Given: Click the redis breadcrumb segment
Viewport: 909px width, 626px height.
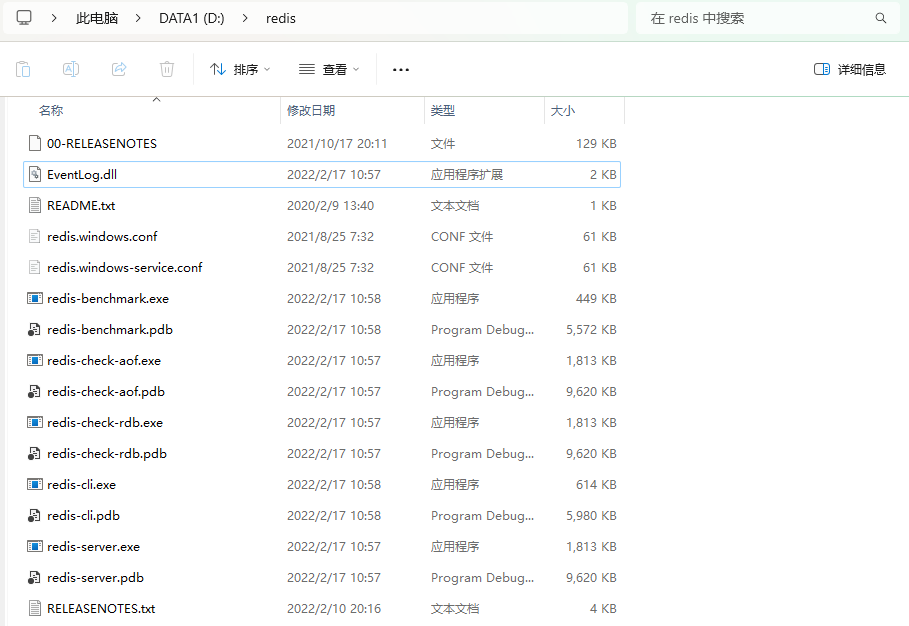Looking at the screenshot, I should point(281,19).
